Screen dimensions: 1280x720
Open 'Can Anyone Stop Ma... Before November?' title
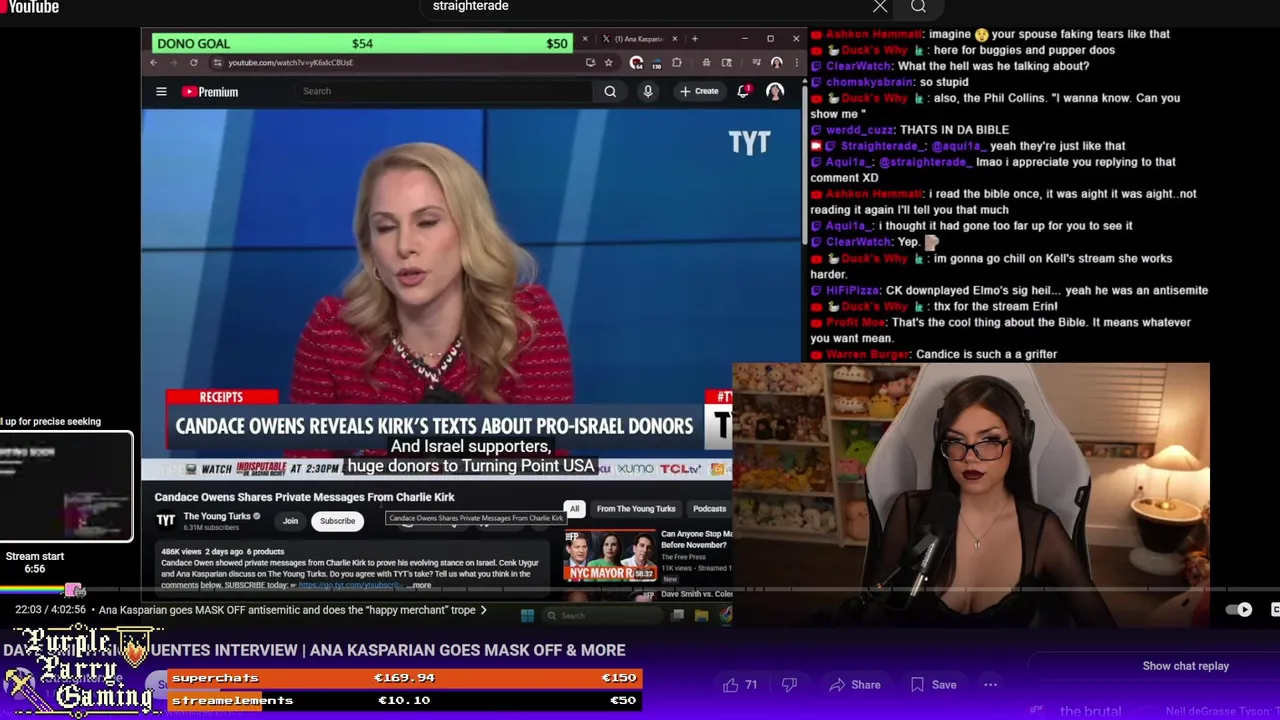tap(696, 539)
